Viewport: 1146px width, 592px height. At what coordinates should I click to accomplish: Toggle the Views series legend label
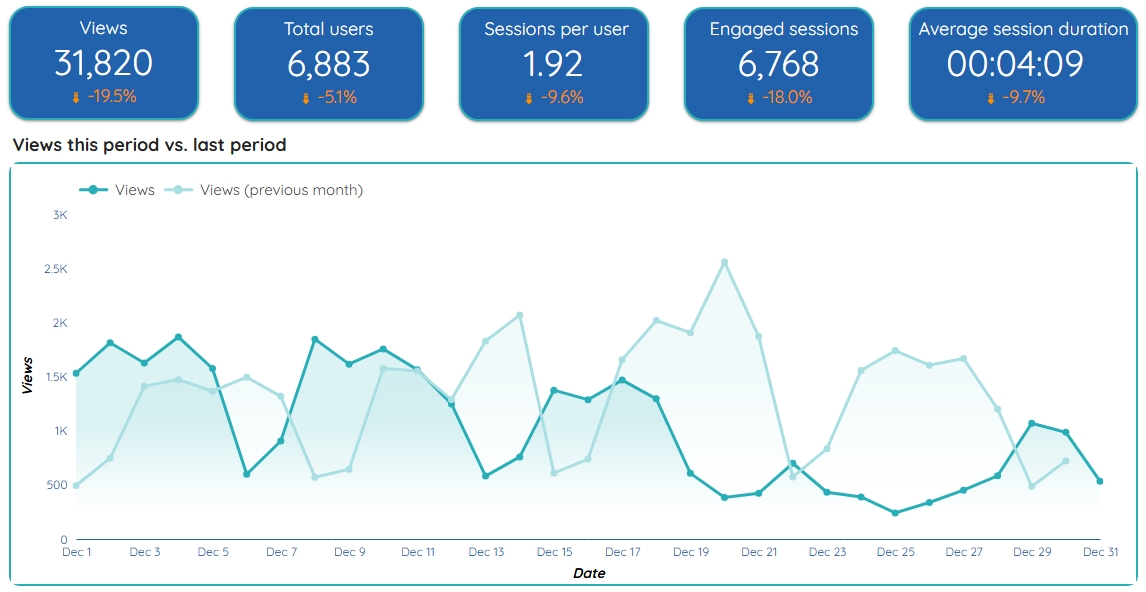[x=135, y=190]
